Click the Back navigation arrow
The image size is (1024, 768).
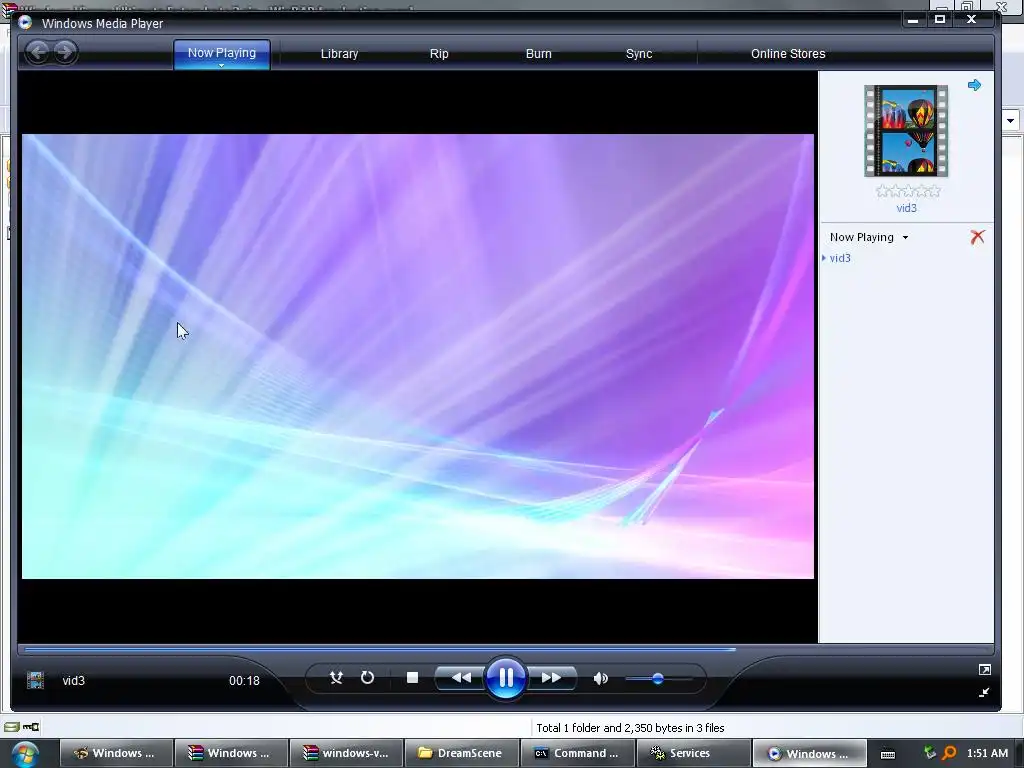click(x=38, y=52)
